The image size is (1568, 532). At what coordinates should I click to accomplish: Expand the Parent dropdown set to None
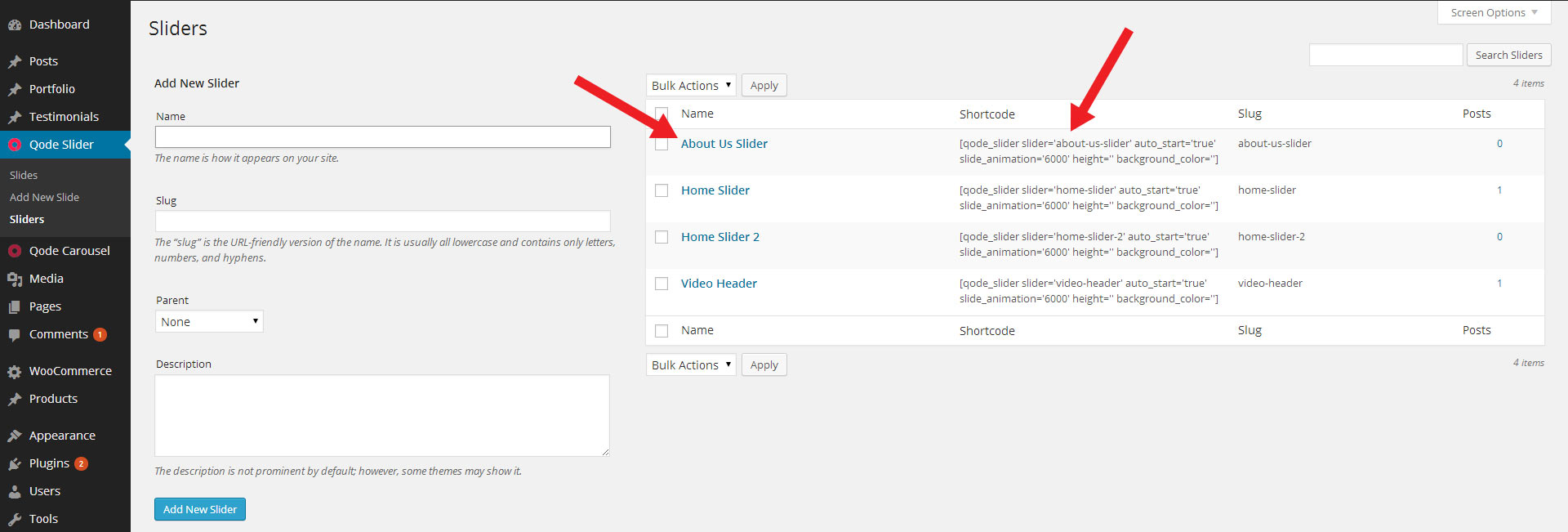209,322
